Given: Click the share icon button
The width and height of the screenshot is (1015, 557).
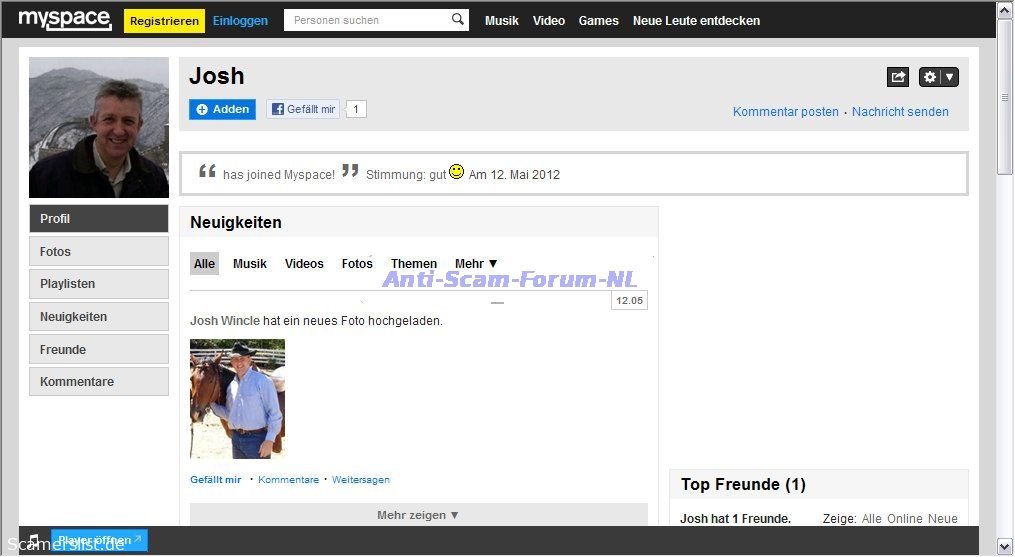Looking at the screenshot, I should tap(898, 77).
